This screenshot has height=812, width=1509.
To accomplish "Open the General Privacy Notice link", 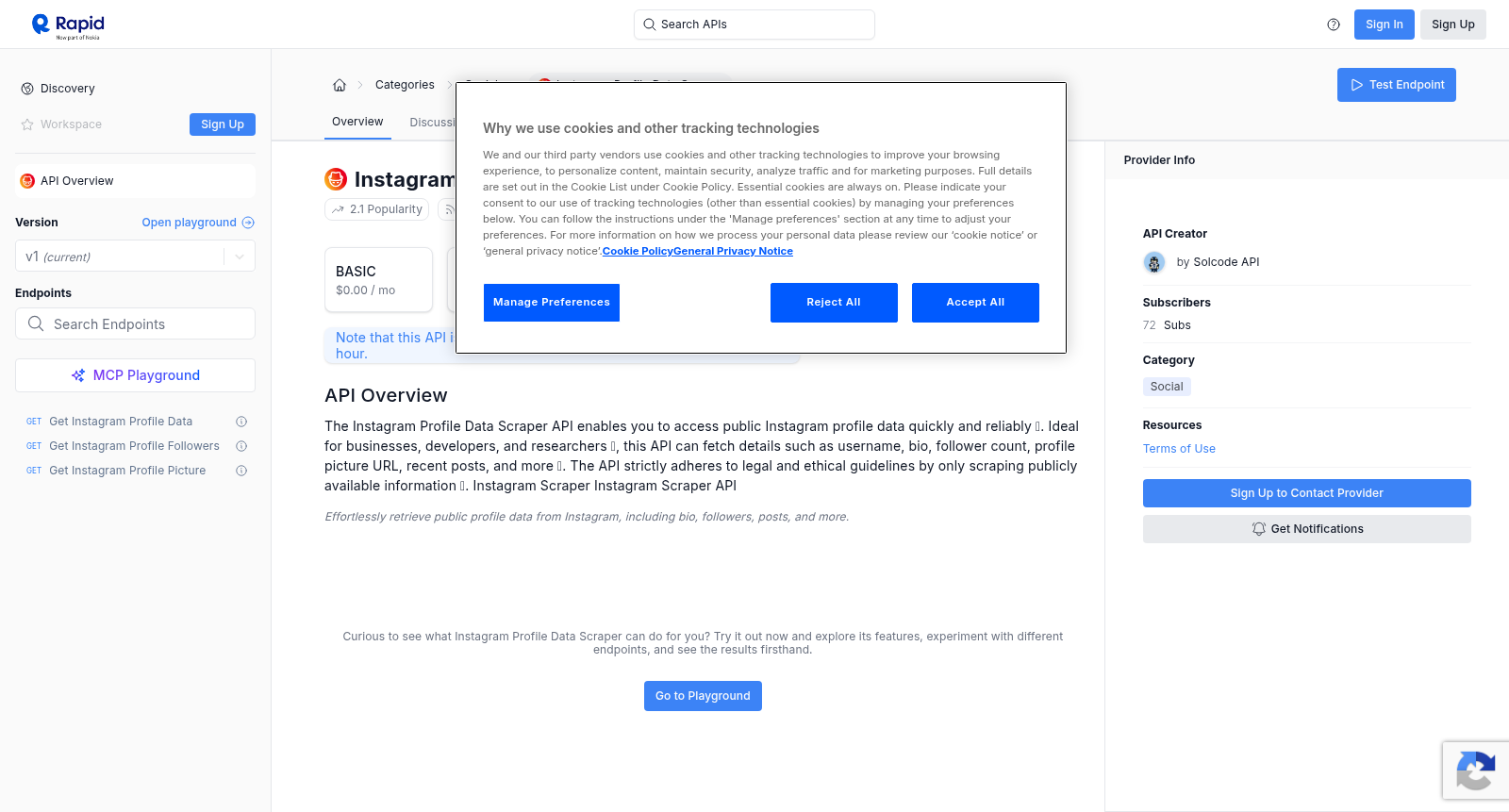I will point(733,251).
